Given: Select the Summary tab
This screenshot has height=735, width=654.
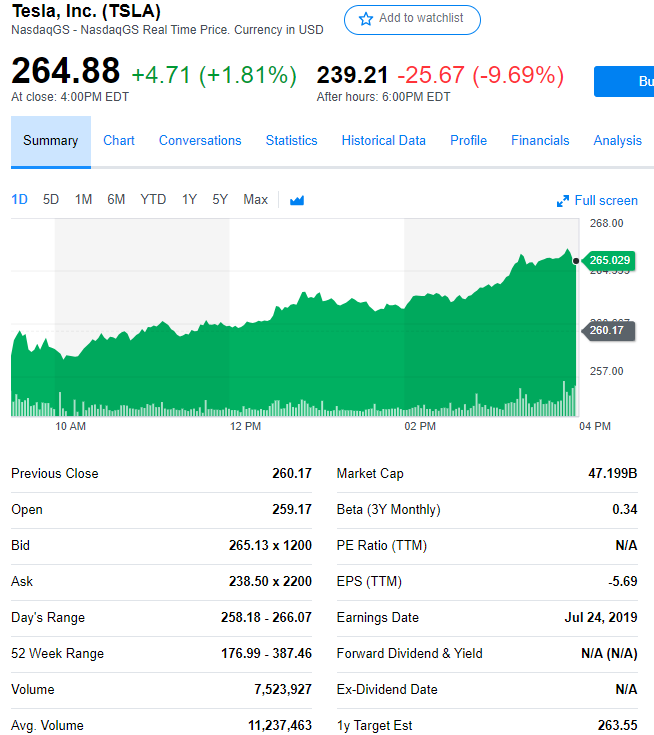Looking at the screenshot, I should pyautogui.click(x=51, y=141).
